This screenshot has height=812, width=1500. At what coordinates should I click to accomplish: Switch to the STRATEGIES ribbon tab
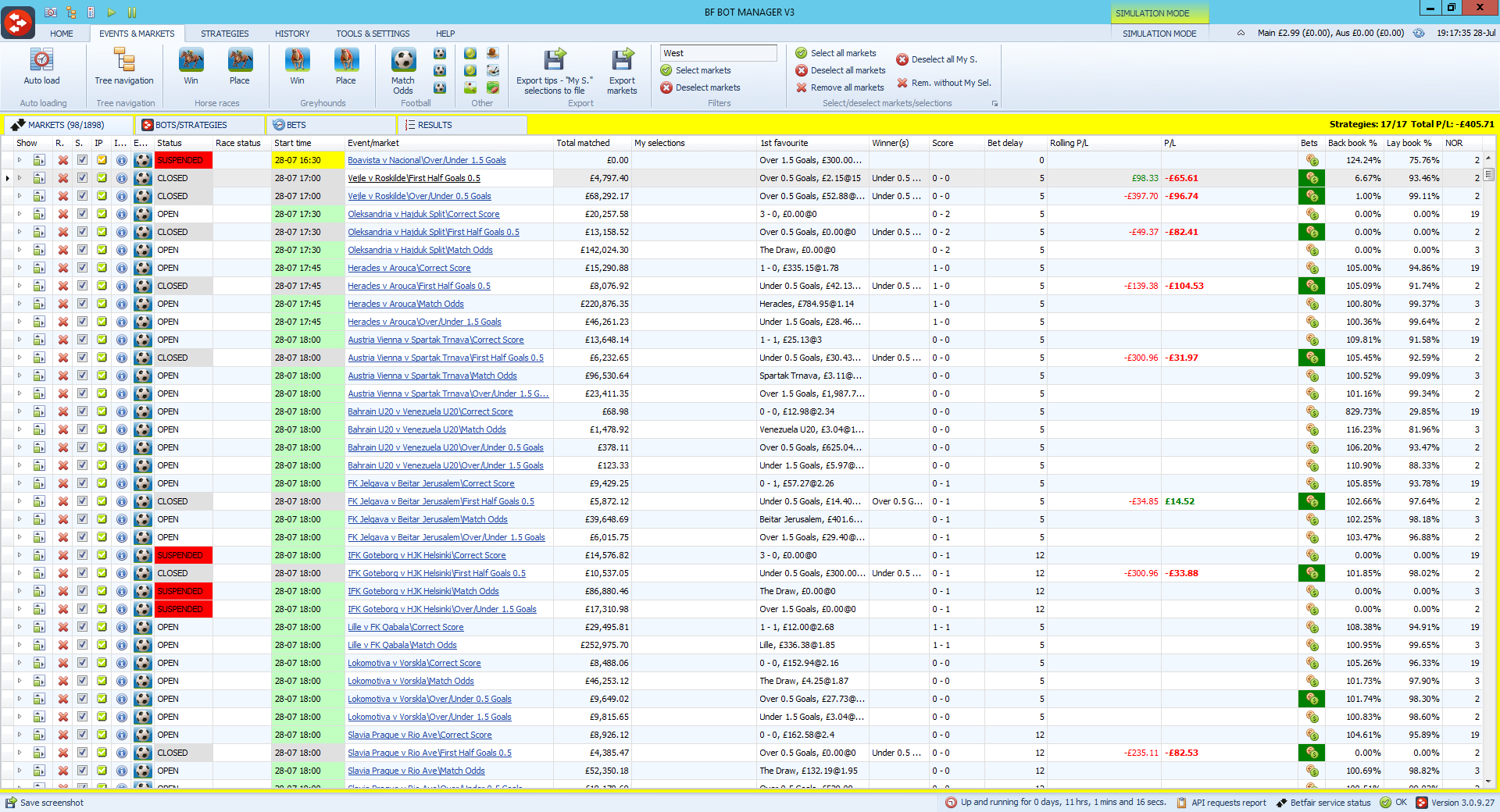pyautogui.click(x=225, y=34)
